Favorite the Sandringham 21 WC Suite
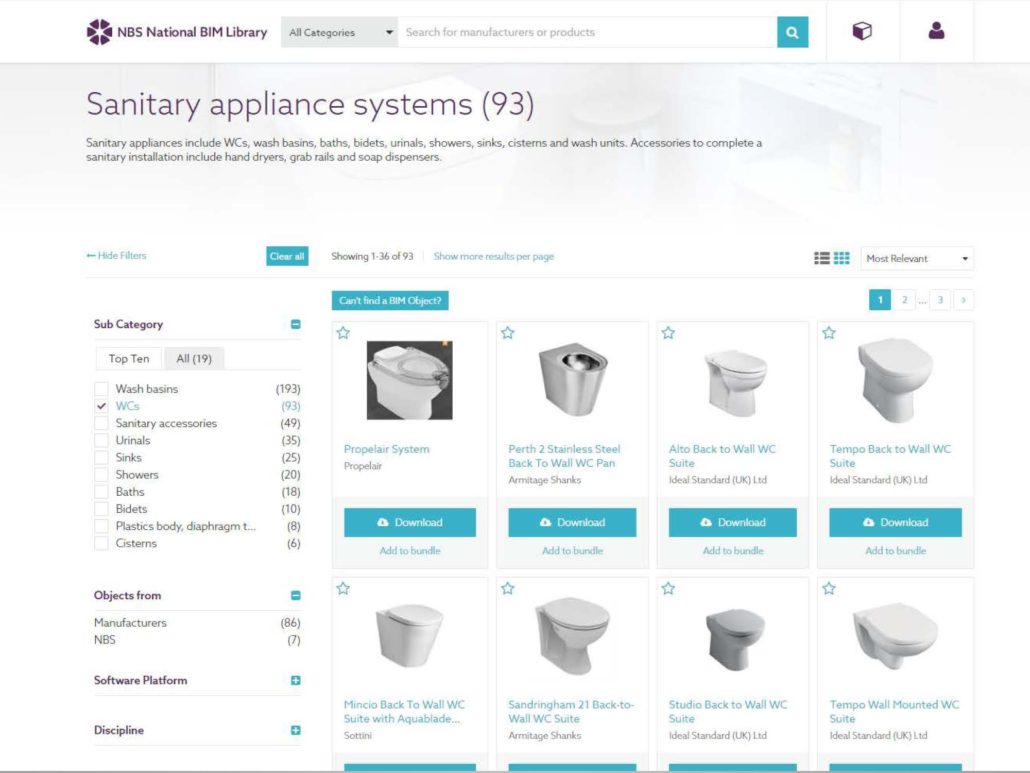The width and height of the screenshot is (1030, 773). click(507, 588)
